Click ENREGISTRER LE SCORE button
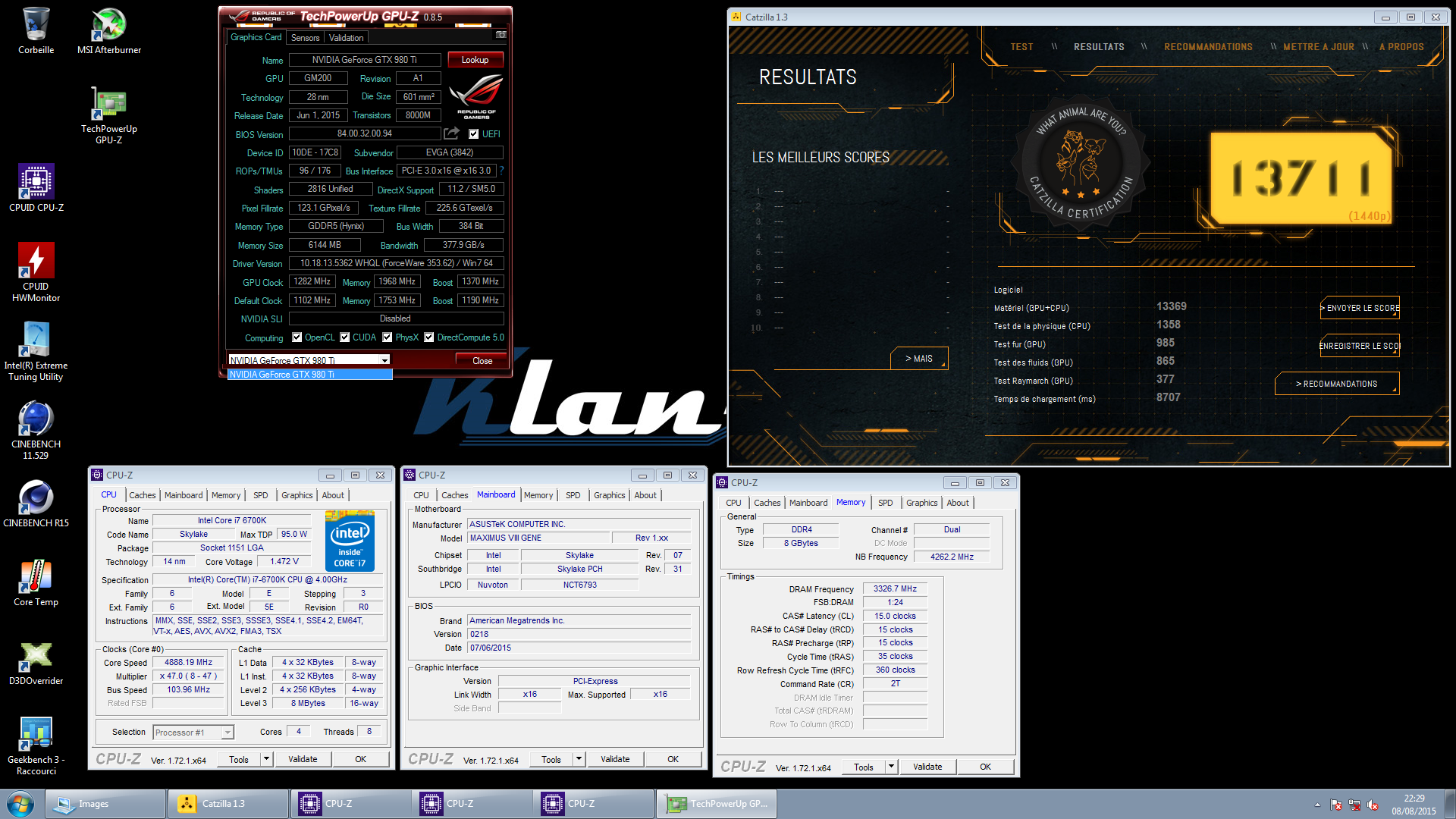The image size is (1456, 819). pos(1360,346)
